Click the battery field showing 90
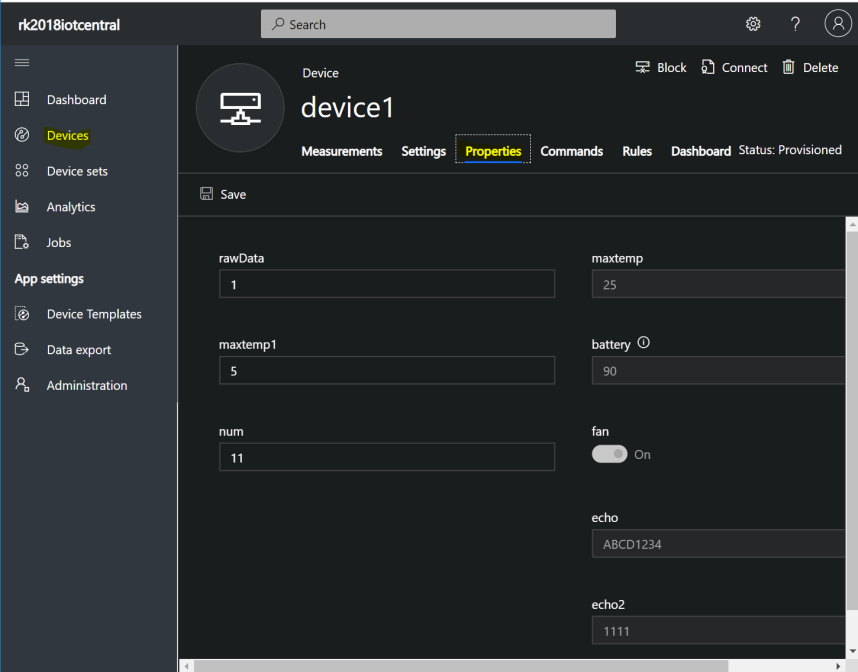 click(718, 370)
